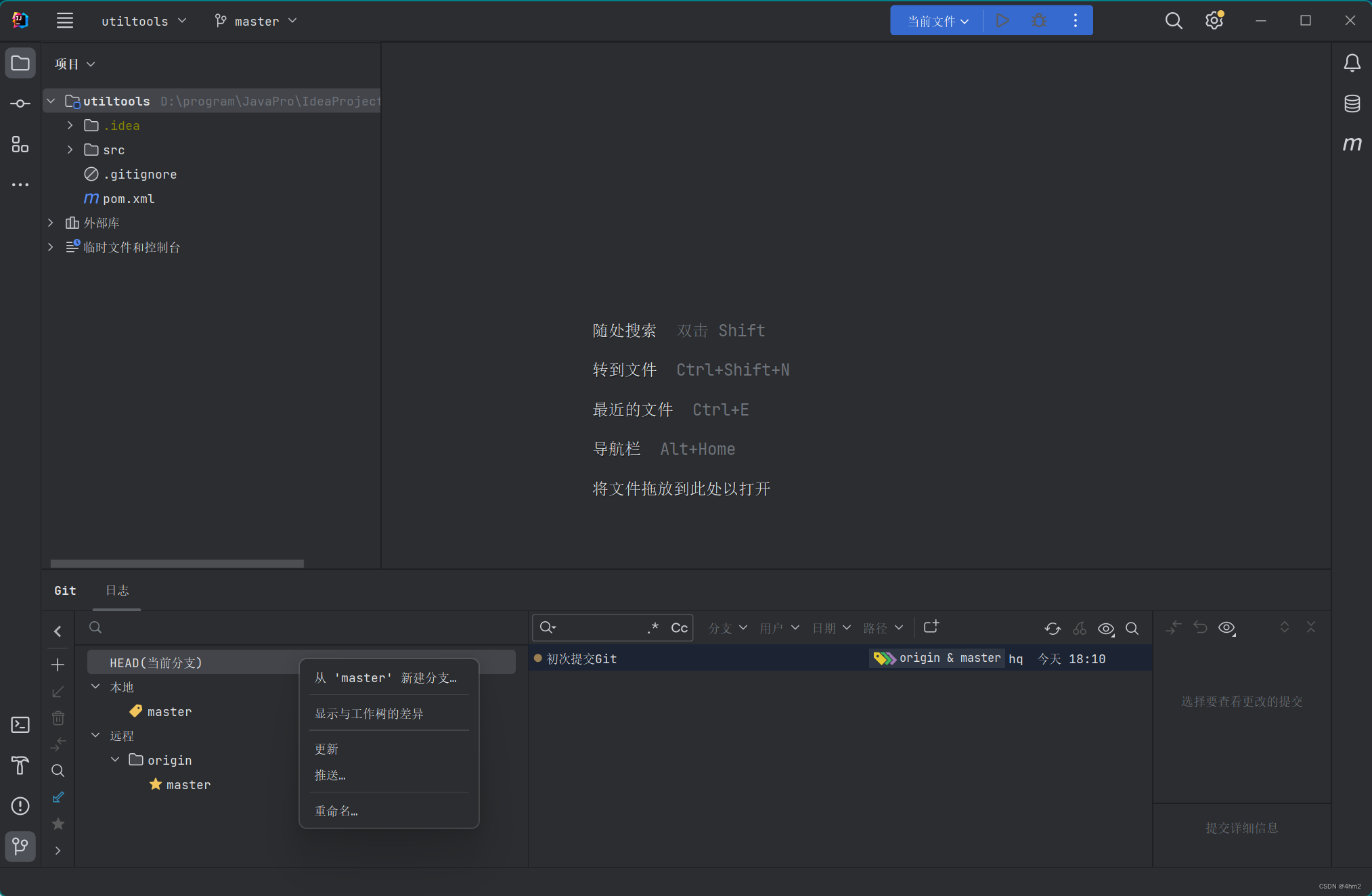Viewport: 1372px width, 896px height.
Task: Open the .gitignore file
Action: pos(139,174)
